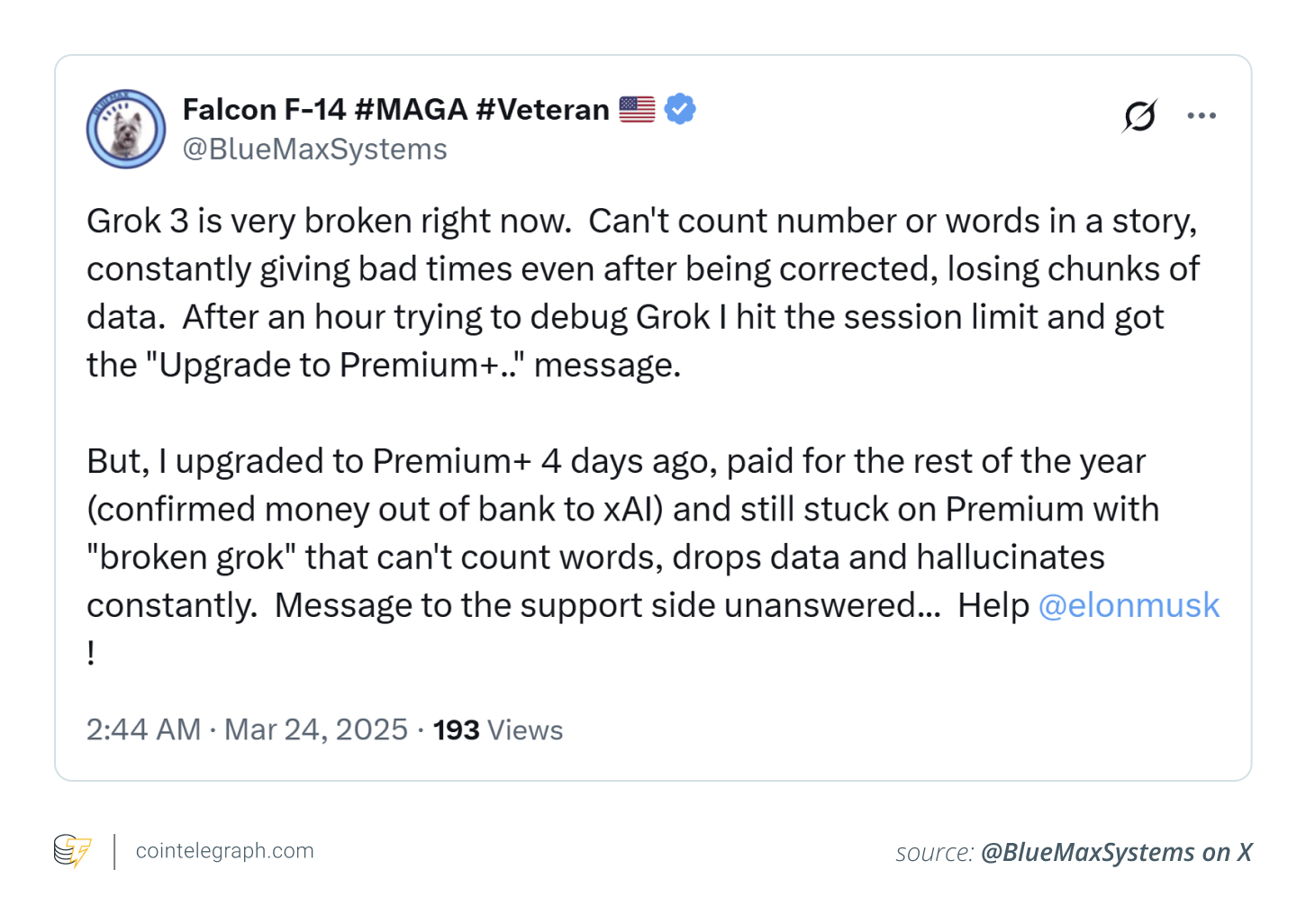Open the tweet's three-dot options menu

point(1202,115)
